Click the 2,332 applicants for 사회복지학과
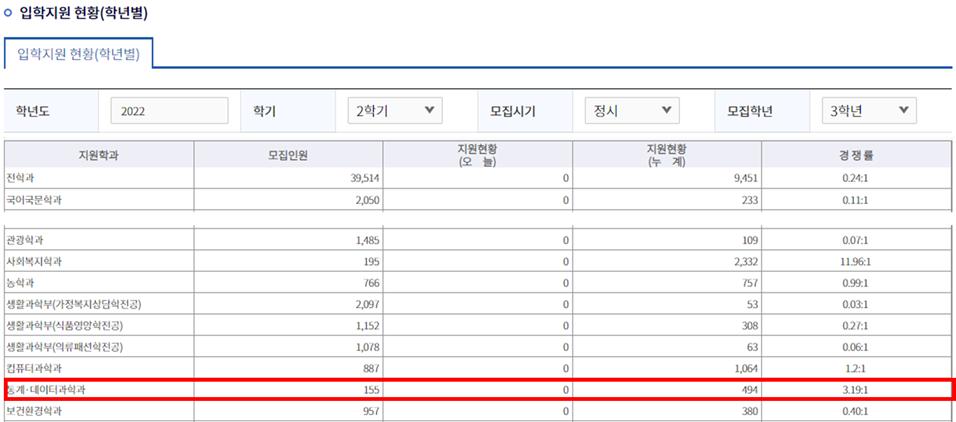 point(746,262)
